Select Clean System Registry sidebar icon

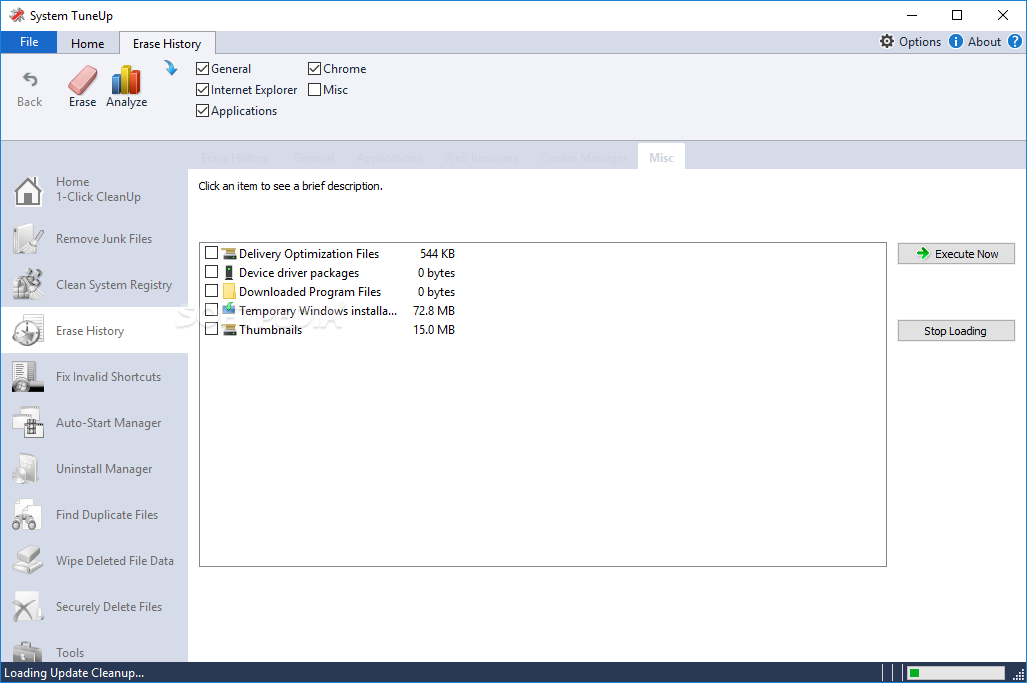(x=28, y=284)
